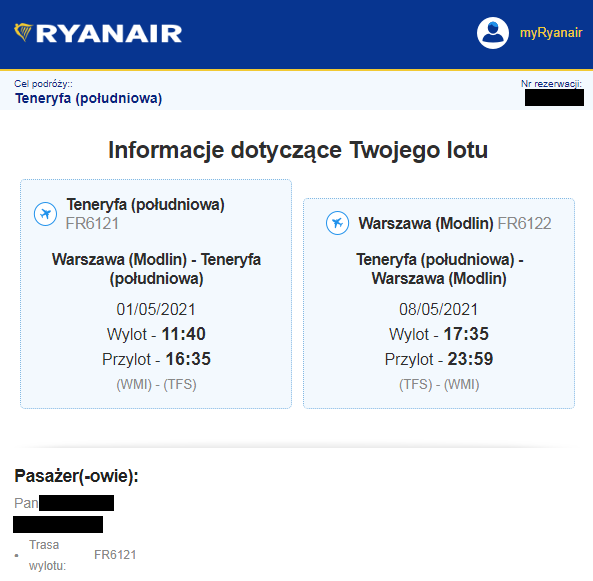Select flight number FR6122 in return card
Viewport: 593px width, 581px height.
pos(524,224)
